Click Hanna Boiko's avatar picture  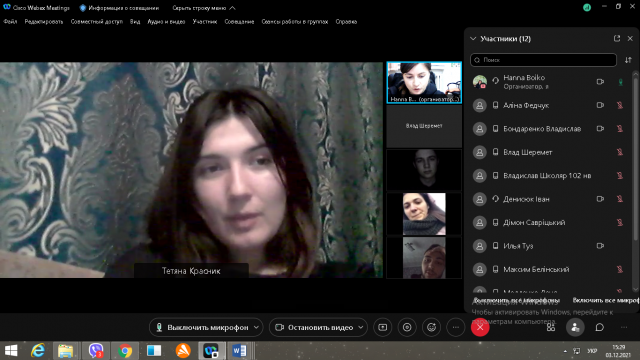pyautogui.click(x=480, y=82)
